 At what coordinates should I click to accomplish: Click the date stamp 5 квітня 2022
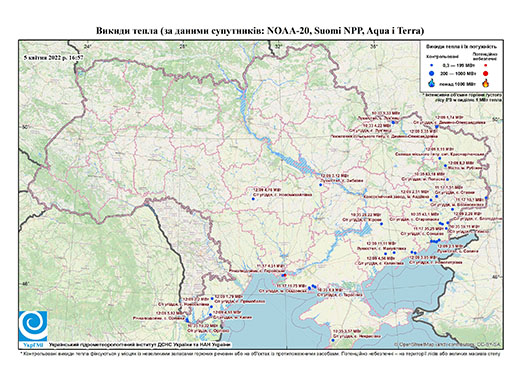pyautogui.click(x=53, y=57)
